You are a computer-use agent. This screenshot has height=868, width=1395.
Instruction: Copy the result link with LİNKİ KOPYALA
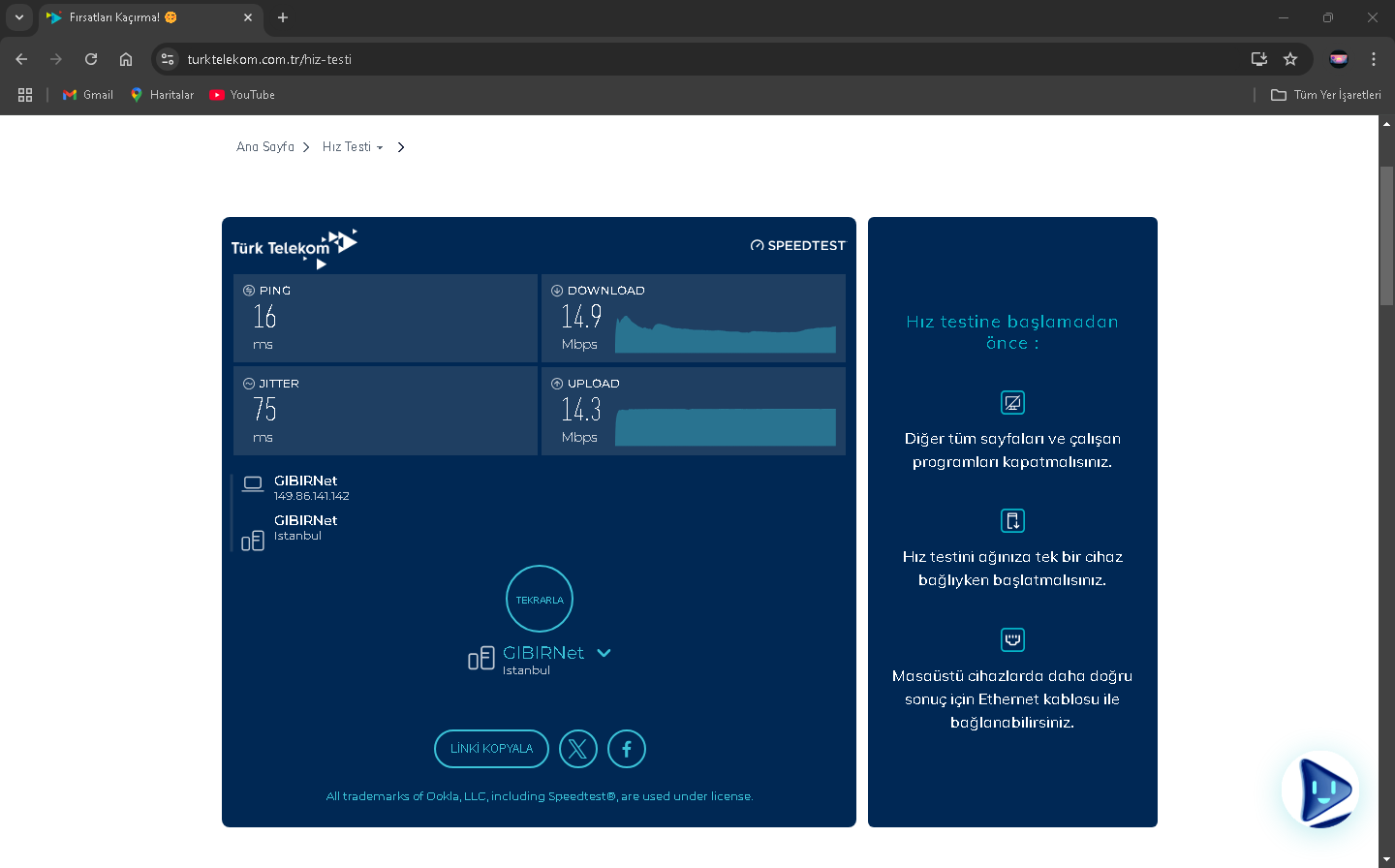point(491,749)
